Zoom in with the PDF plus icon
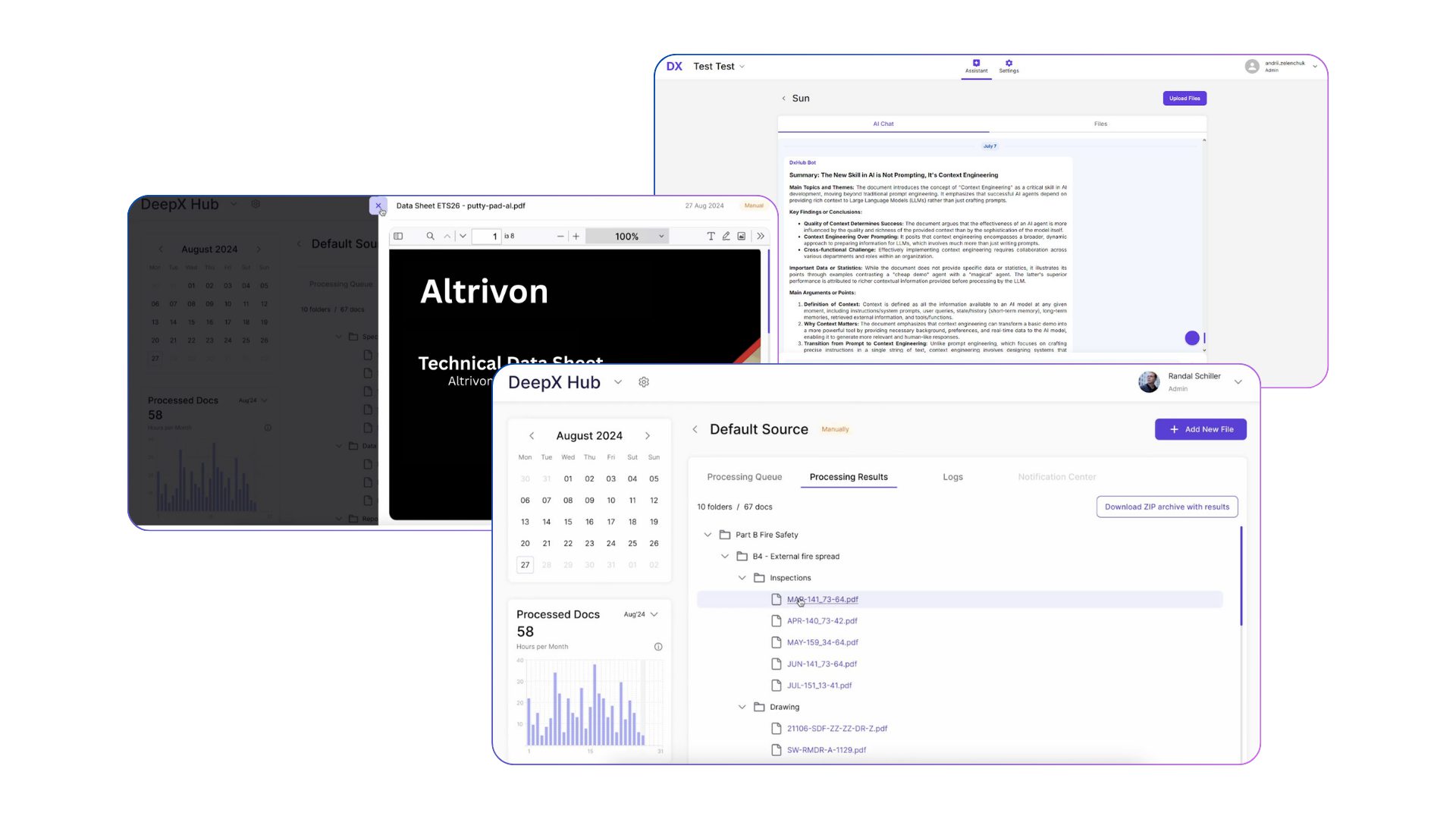 tap(576, 236)
